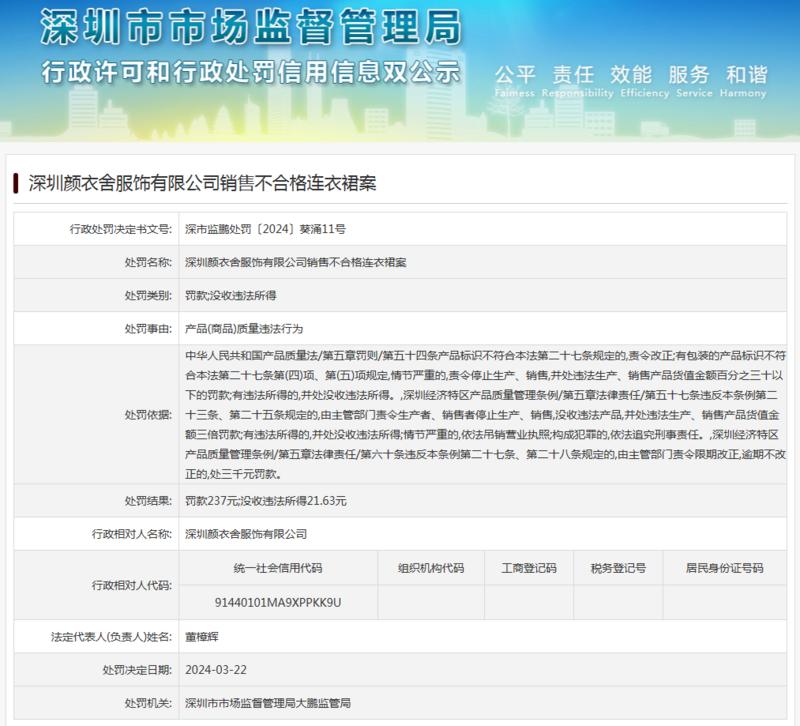The image size is (800, 726).
Task: Click the label 处罚机关
Action: [x=148, y=703]
